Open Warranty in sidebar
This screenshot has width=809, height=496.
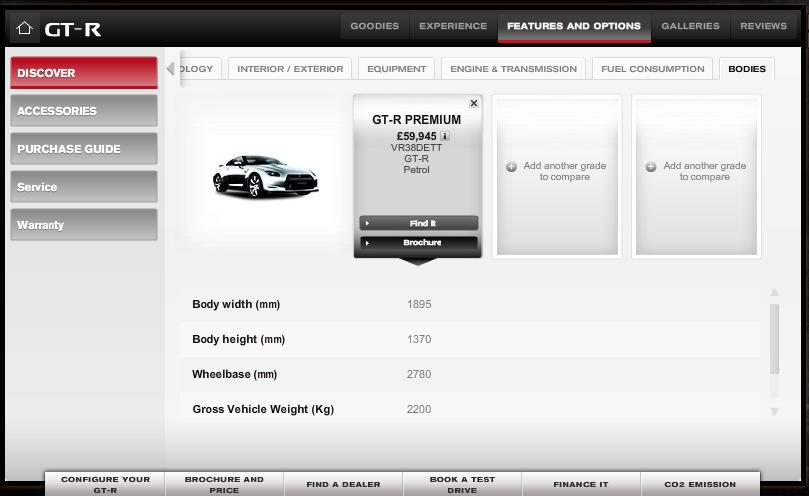tap(84, 225)
